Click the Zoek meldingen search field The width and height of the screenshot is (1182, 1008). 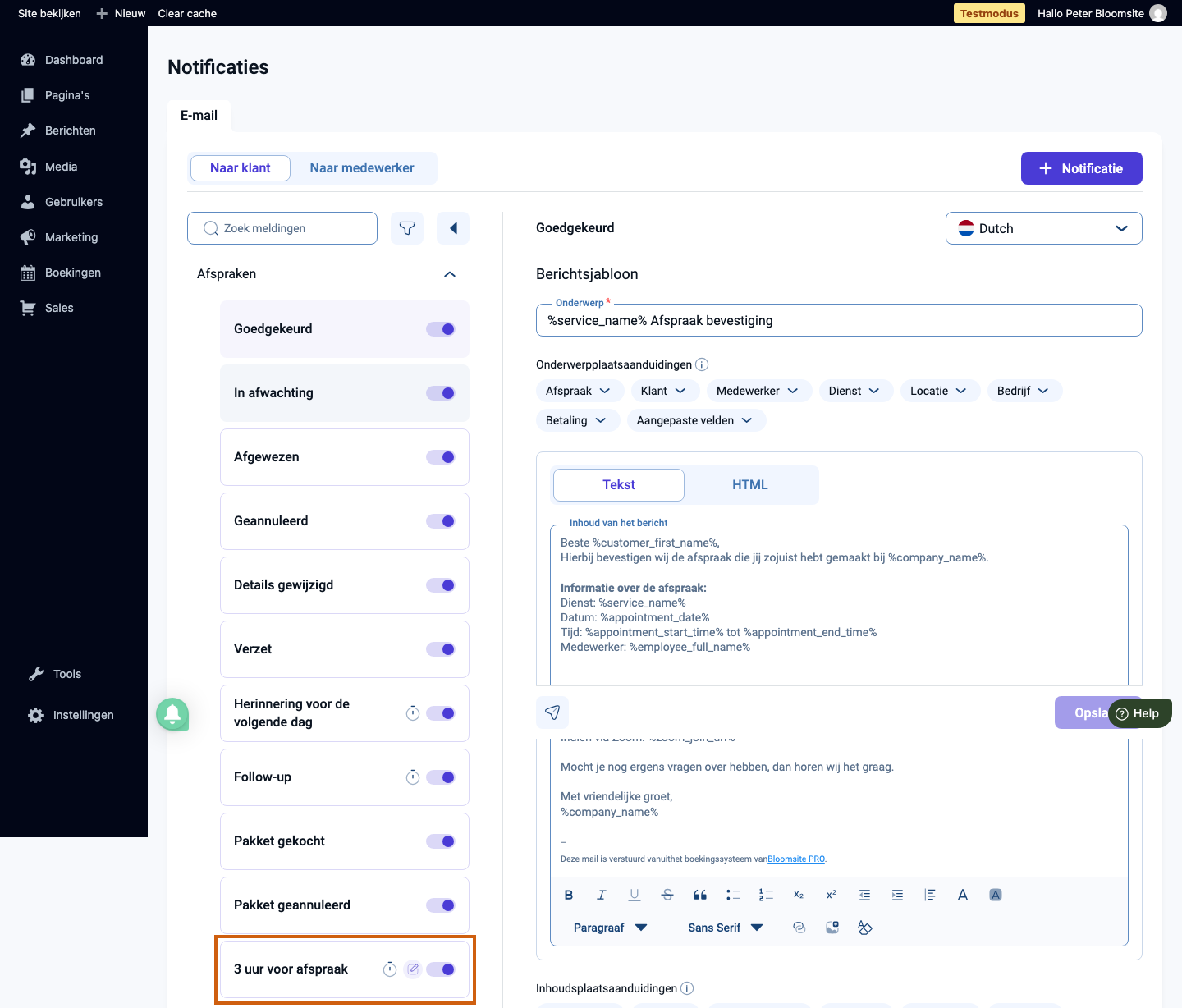(x=282, y=228)
